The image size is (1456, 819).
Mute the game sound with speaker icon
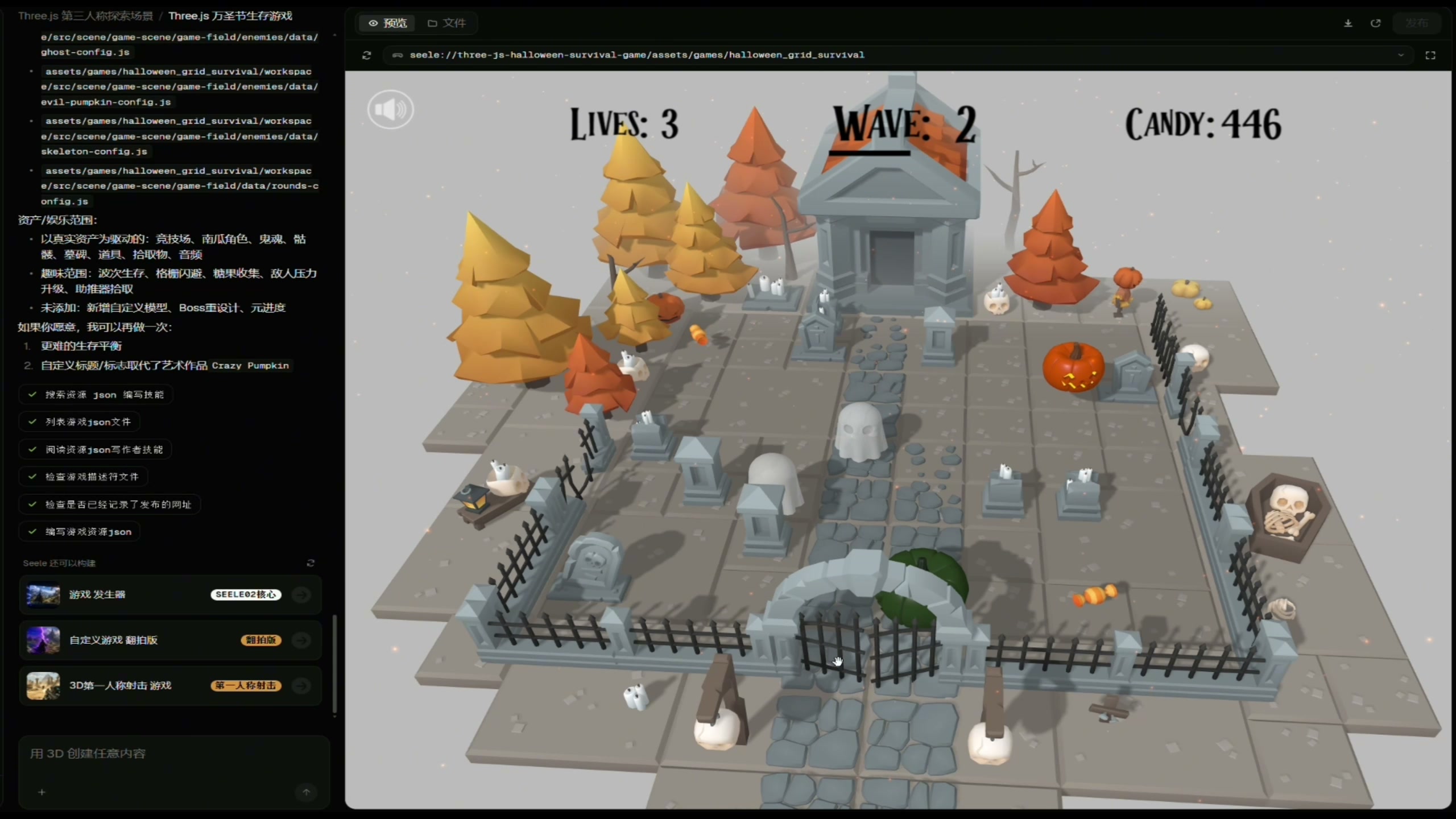coord(391,109)
